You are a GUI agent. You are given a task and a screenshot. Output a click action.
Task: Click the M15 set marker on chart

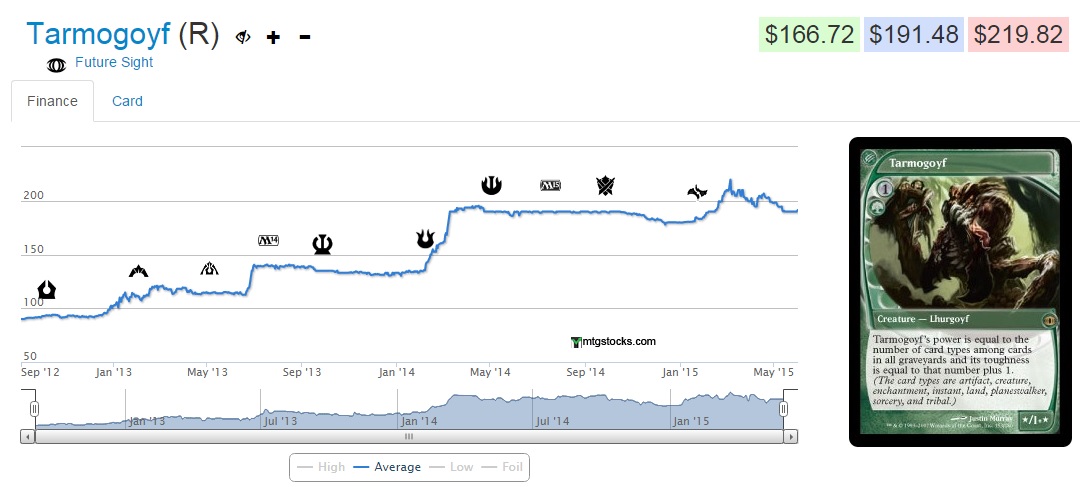(x=550, y=185)
